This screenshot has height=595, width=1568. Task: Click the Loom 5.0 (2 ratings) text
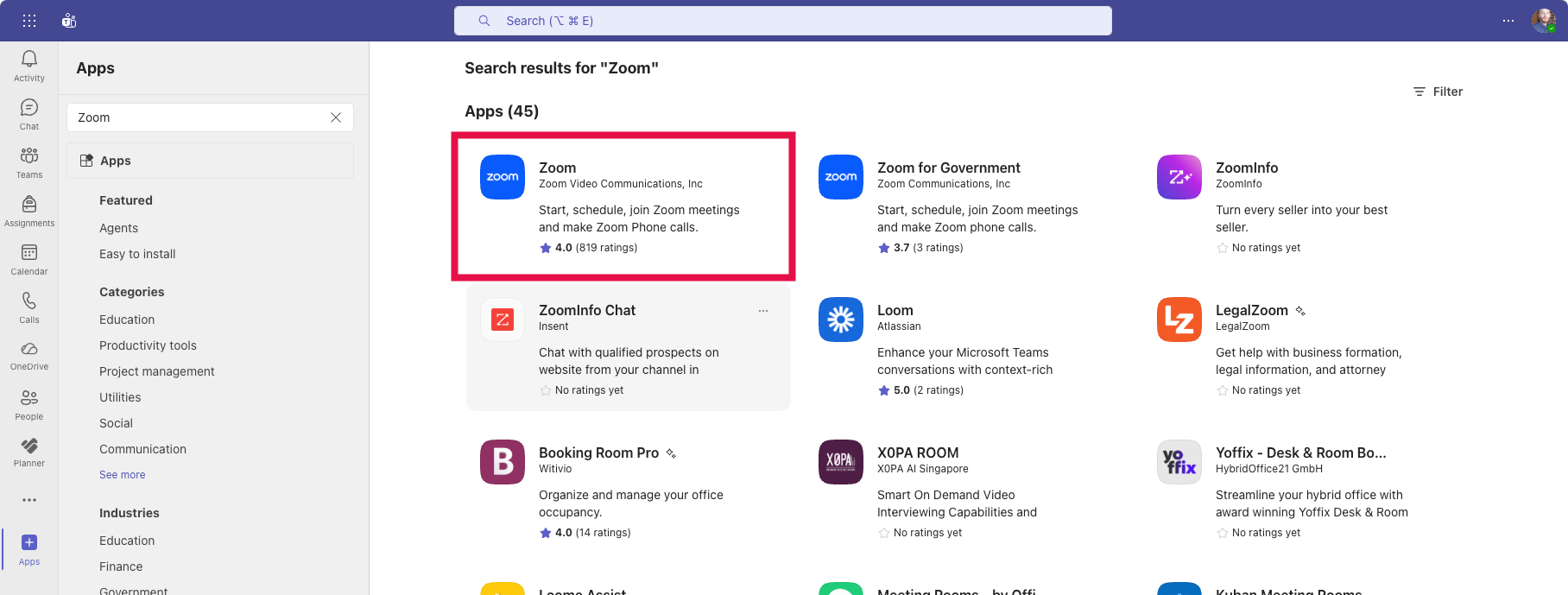point(921,390)
